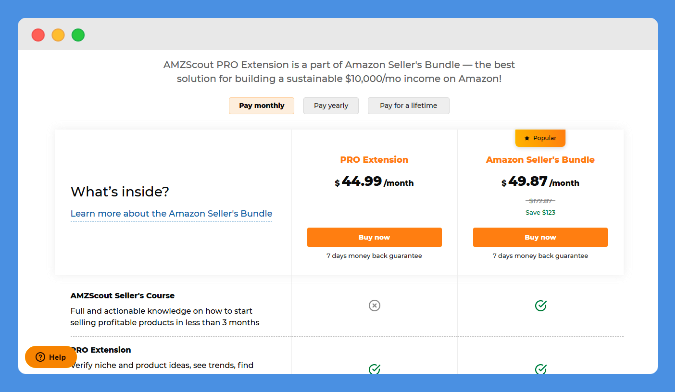Image resolution: width=675 pixels, height=392 pixels.
Task: Click the AMZScout Seller's Course feature title
Action: (x=123, y=295)
